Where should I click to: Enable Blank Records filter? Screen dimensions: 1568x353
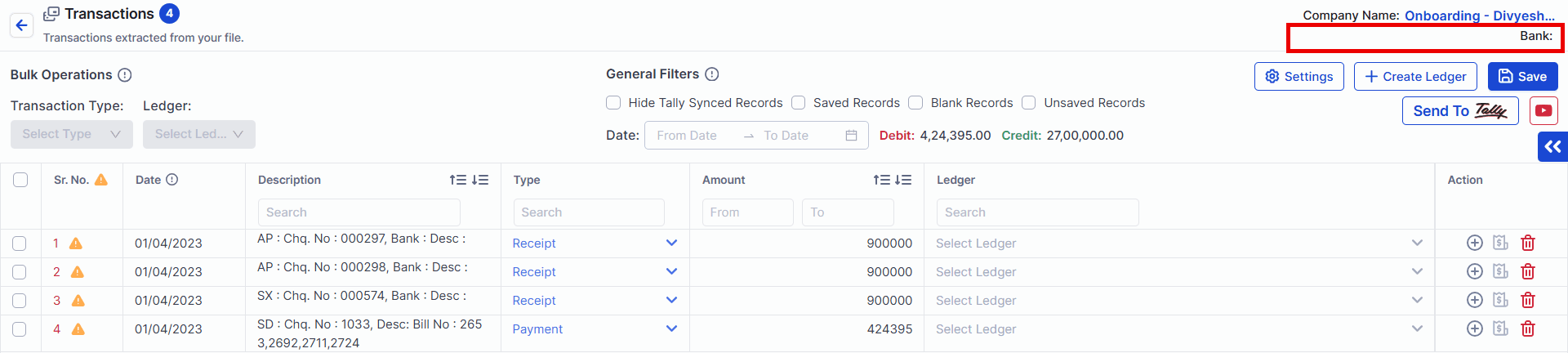tap(916, 103)
